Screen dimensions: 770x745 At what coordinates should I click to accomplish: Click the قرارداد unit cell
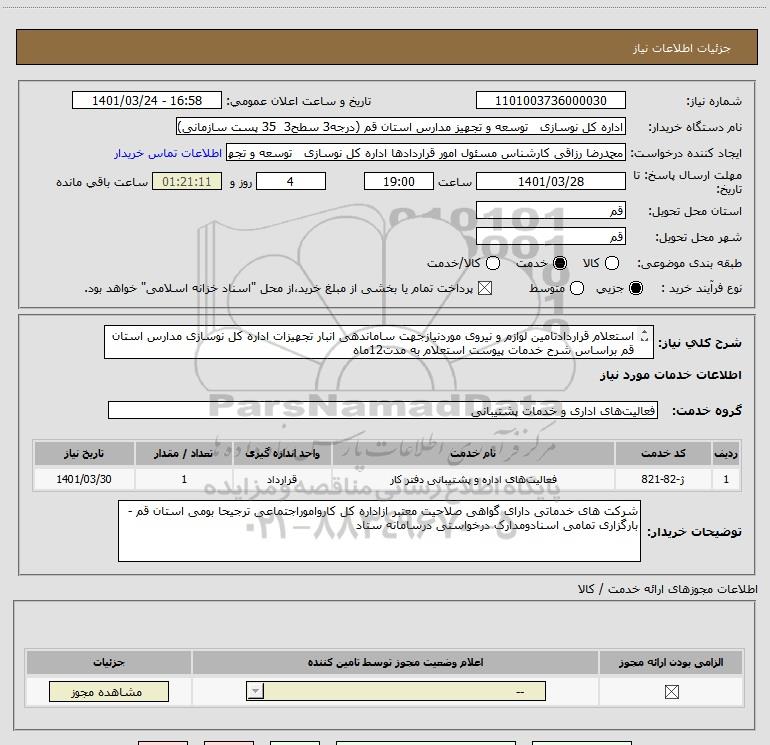coord(282,479)
